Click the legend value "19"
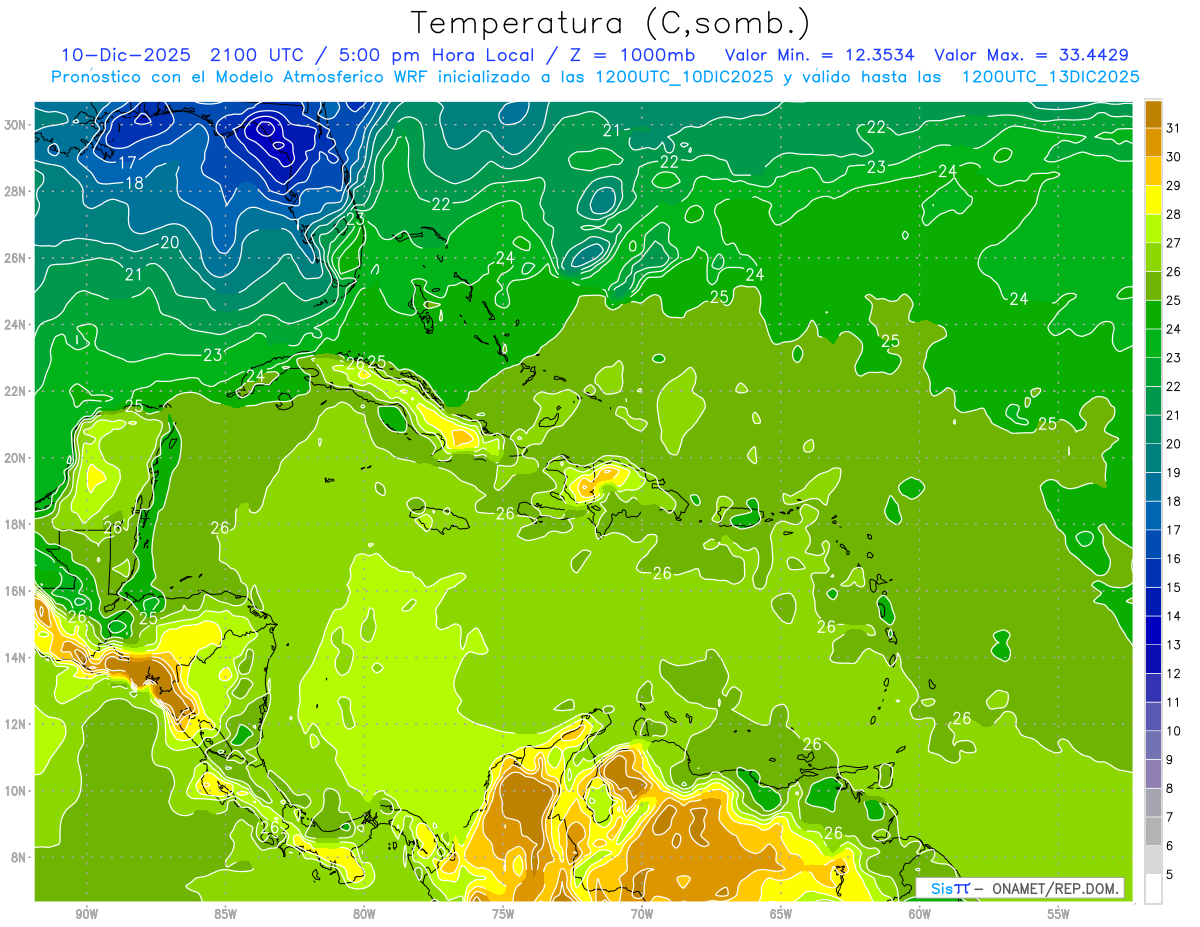The image size is (1200, 927). tap(1174, 472)
